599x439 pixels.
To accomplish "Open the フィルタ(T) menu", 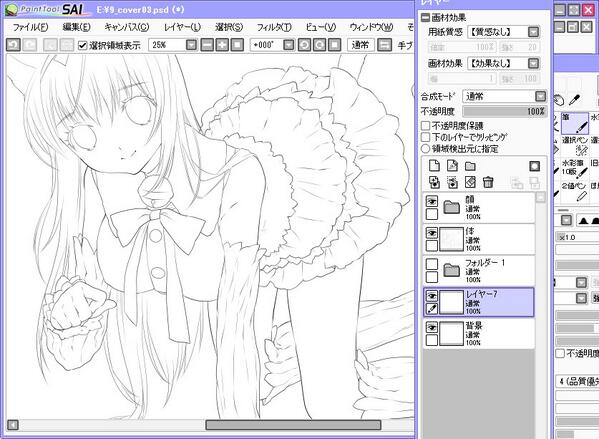I will 274,28.
